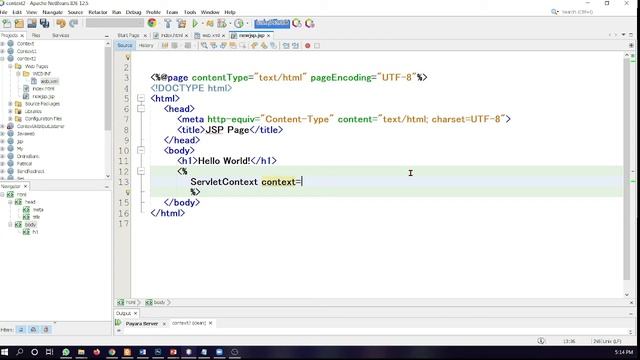The height and width of the screenshot is (360, 640).
Task: Click the Profile Project toolbar icon
Action: pos(222,24)
